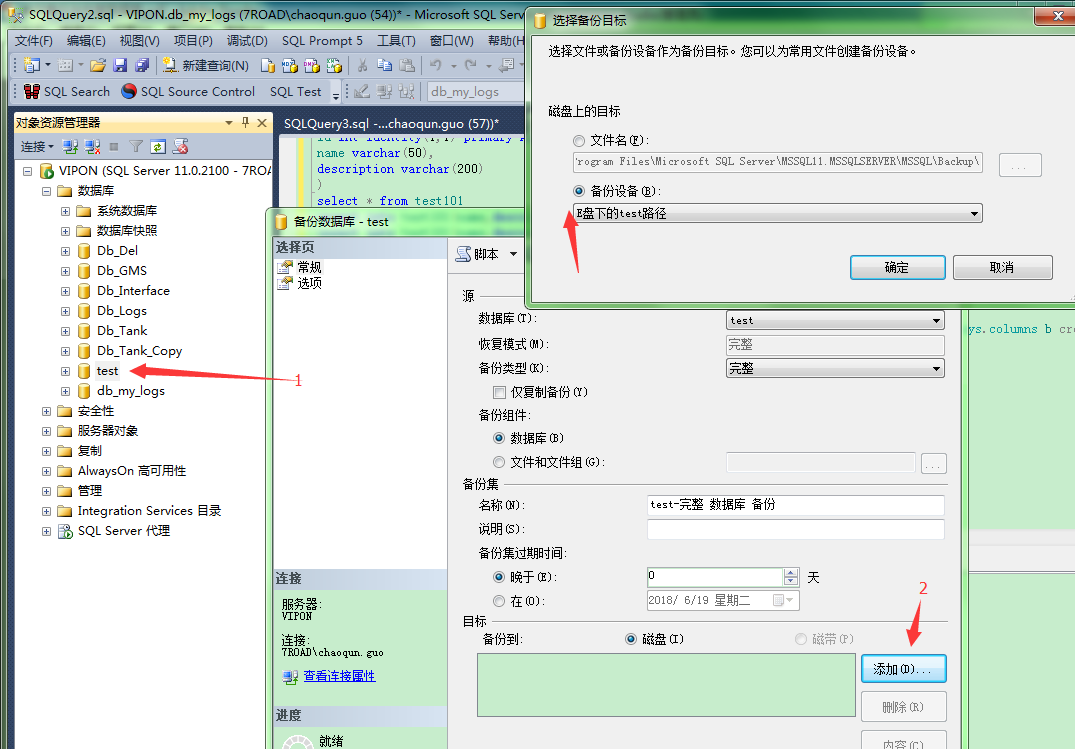This screenshot has height=749, width=1075.
Task: Open the 项目(P) menu
Action: pyautogui.click(x=193, y=40)
